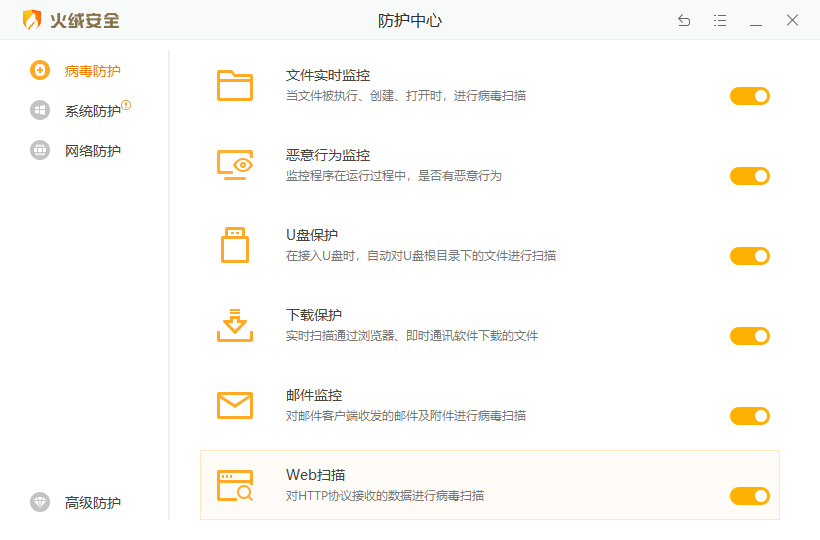Disable the 邮件监控 toggle switch
820x540 pixels.
(749, 416)
